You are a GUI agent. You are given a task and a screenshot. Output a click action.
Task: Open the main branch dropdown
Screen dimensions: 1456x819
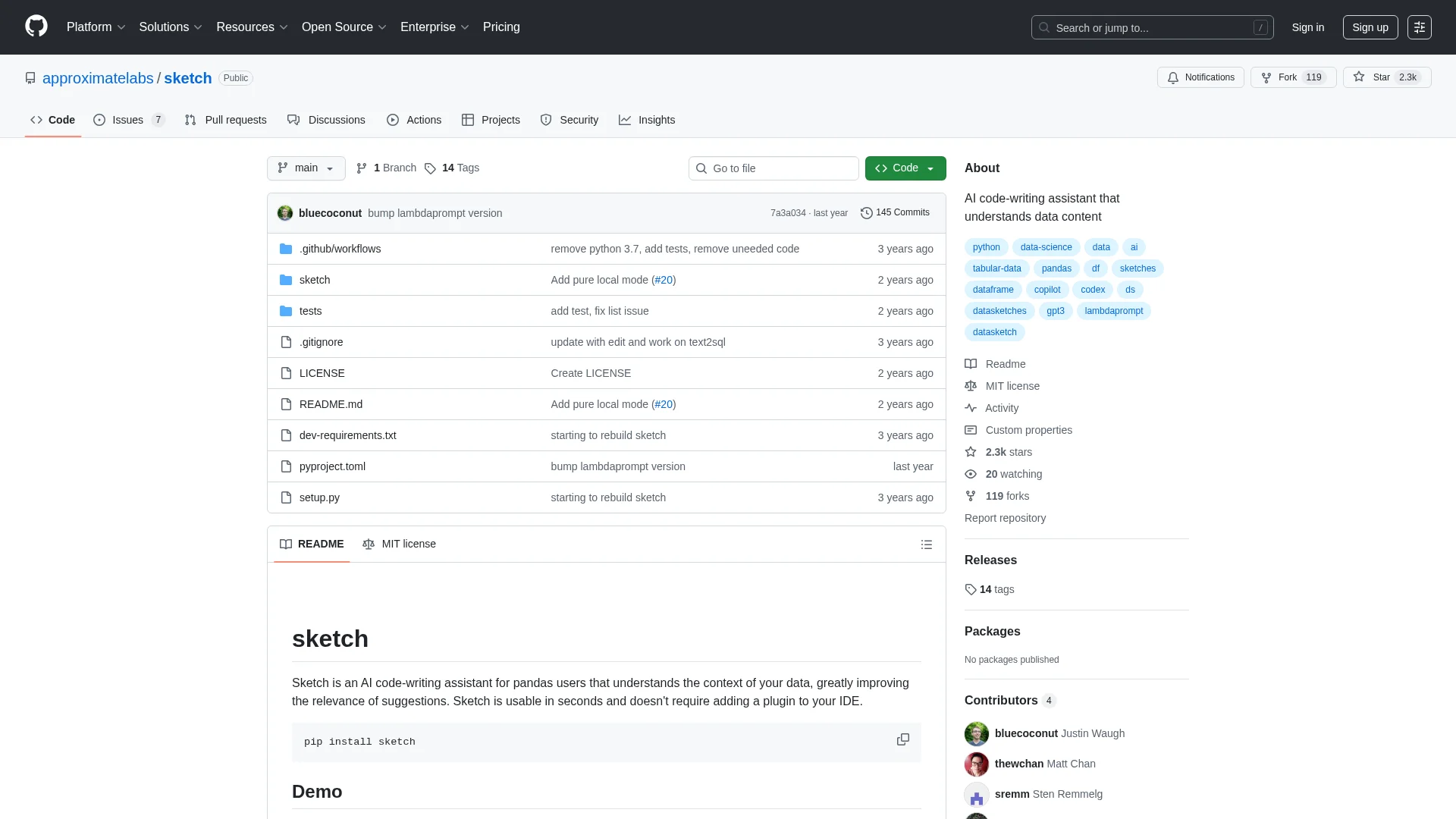tap(306, 168)
